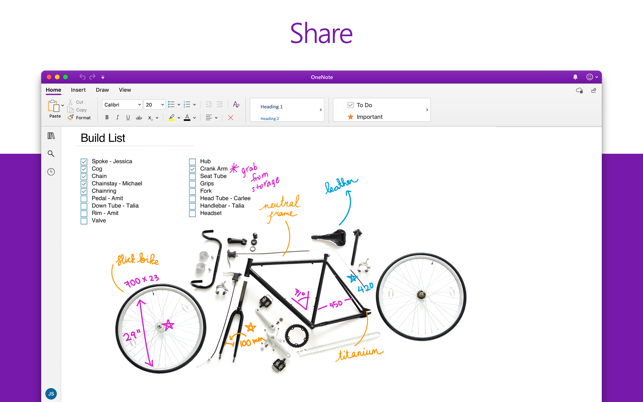
Task: Apply yellow text highlight color
Action: [171, 118]
